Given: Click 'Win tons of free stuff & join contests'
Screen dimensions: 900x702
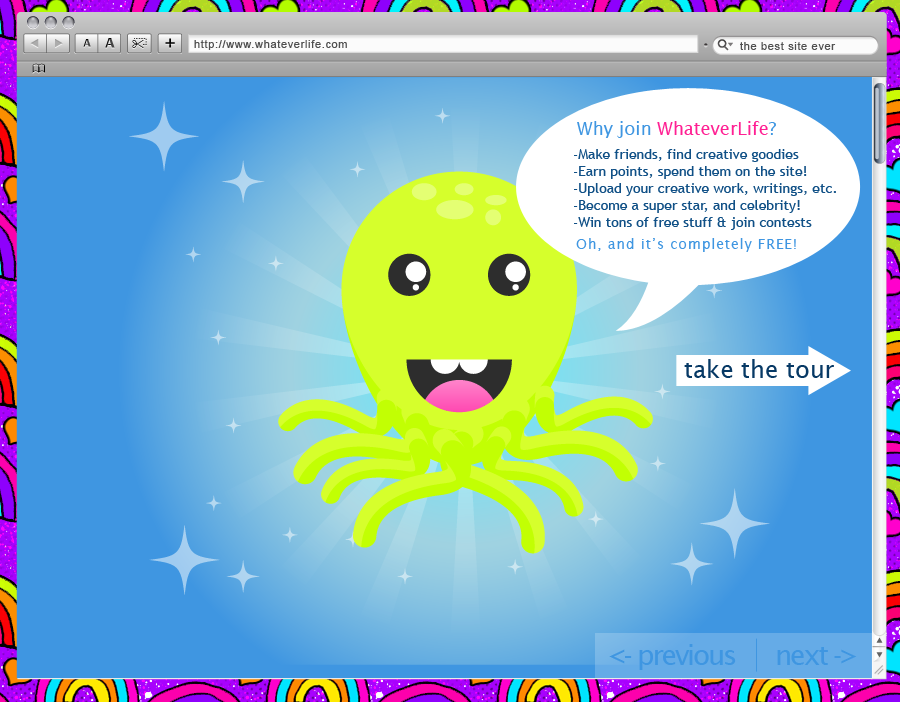Looking at the screenshot, I should pos(692,222).
